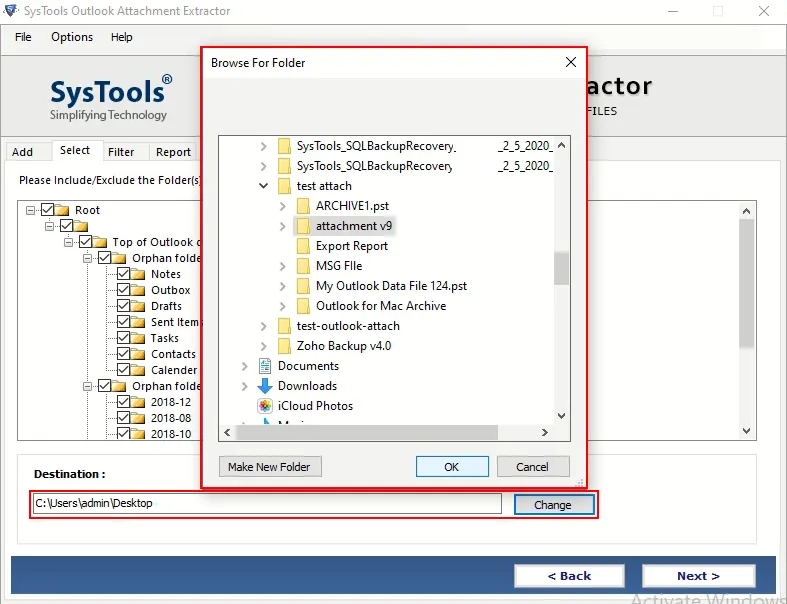Click the MSG FIle folder icon
Screen dimensions: 787x604
pos(303,266)
